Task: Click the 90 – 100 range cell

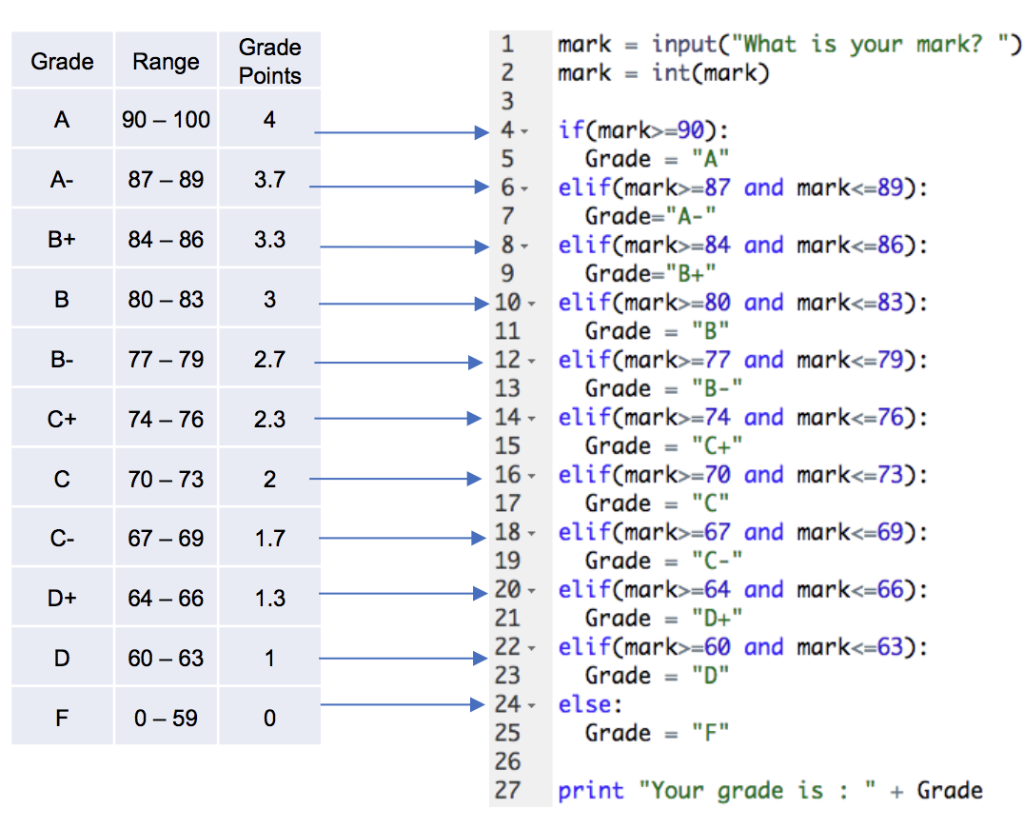Action: coord(165,118)
